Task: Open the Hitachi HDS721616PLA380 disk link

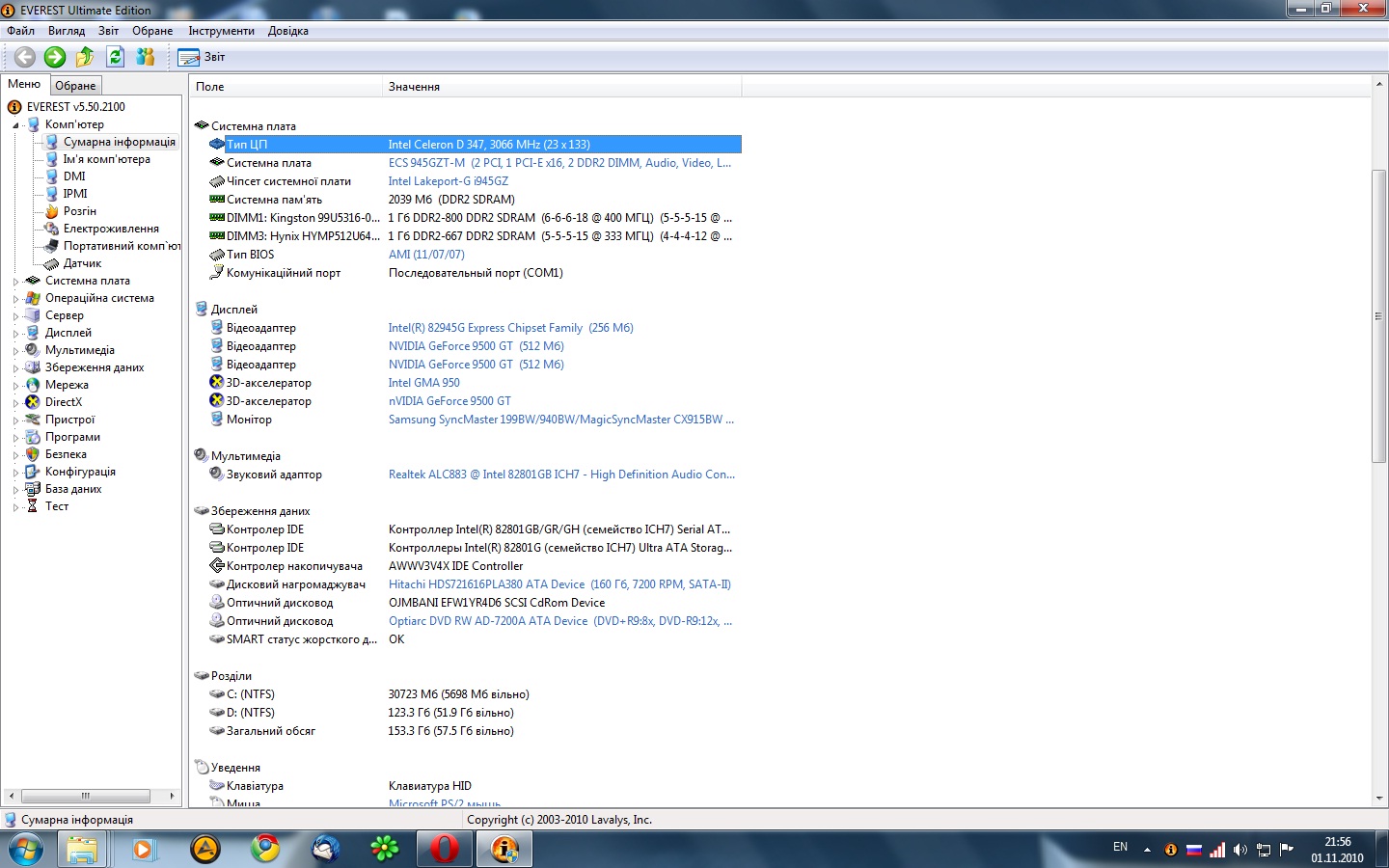Action: (x=559, y=584)
